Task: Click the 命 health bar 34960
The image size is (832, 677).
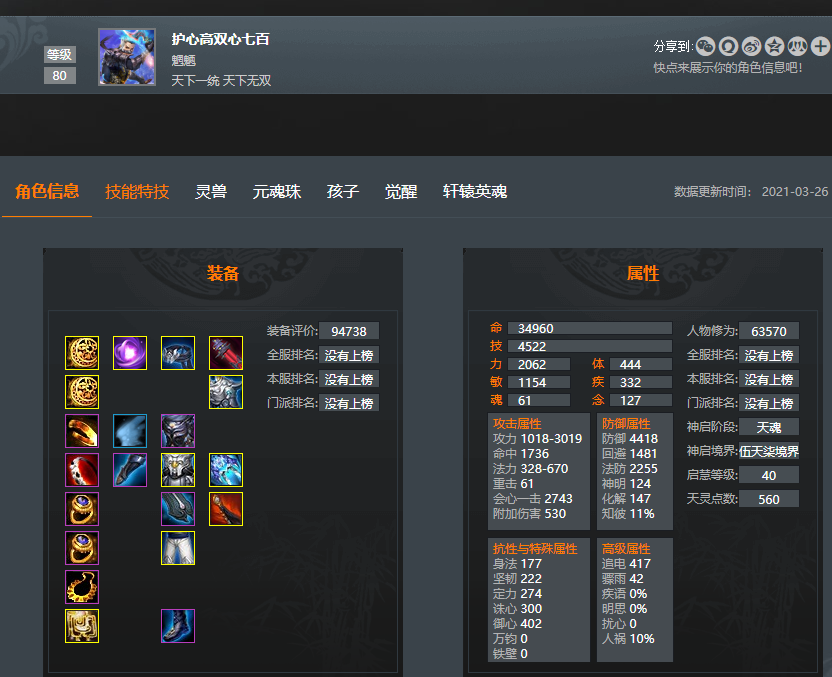Action: [590, 328]
